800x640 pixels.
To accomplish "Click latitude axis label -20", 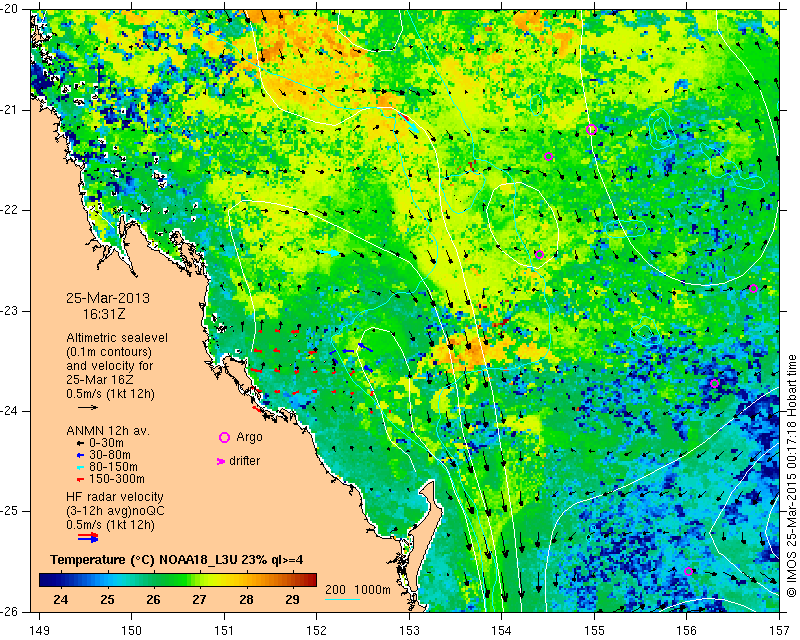I will coord(11,9).
